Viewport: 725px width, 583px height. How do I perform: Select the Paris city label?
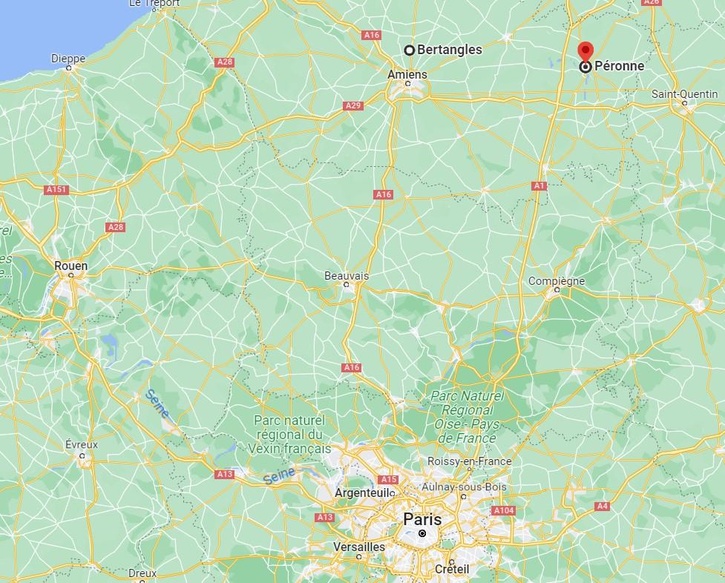pos(422,519)
